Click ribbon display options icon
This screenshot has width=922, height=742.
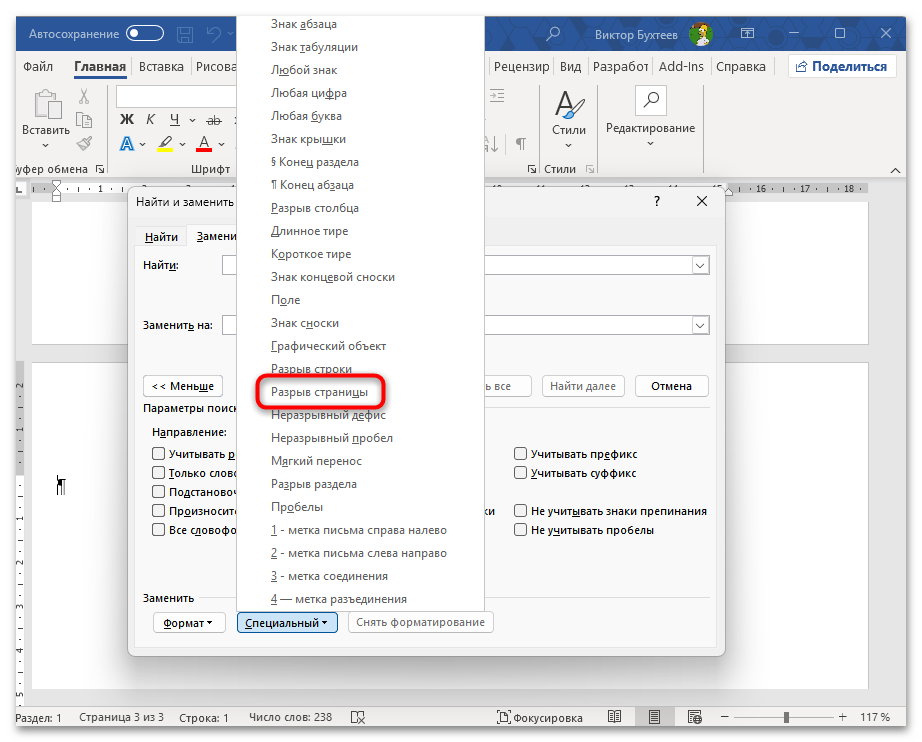(747, 34)
